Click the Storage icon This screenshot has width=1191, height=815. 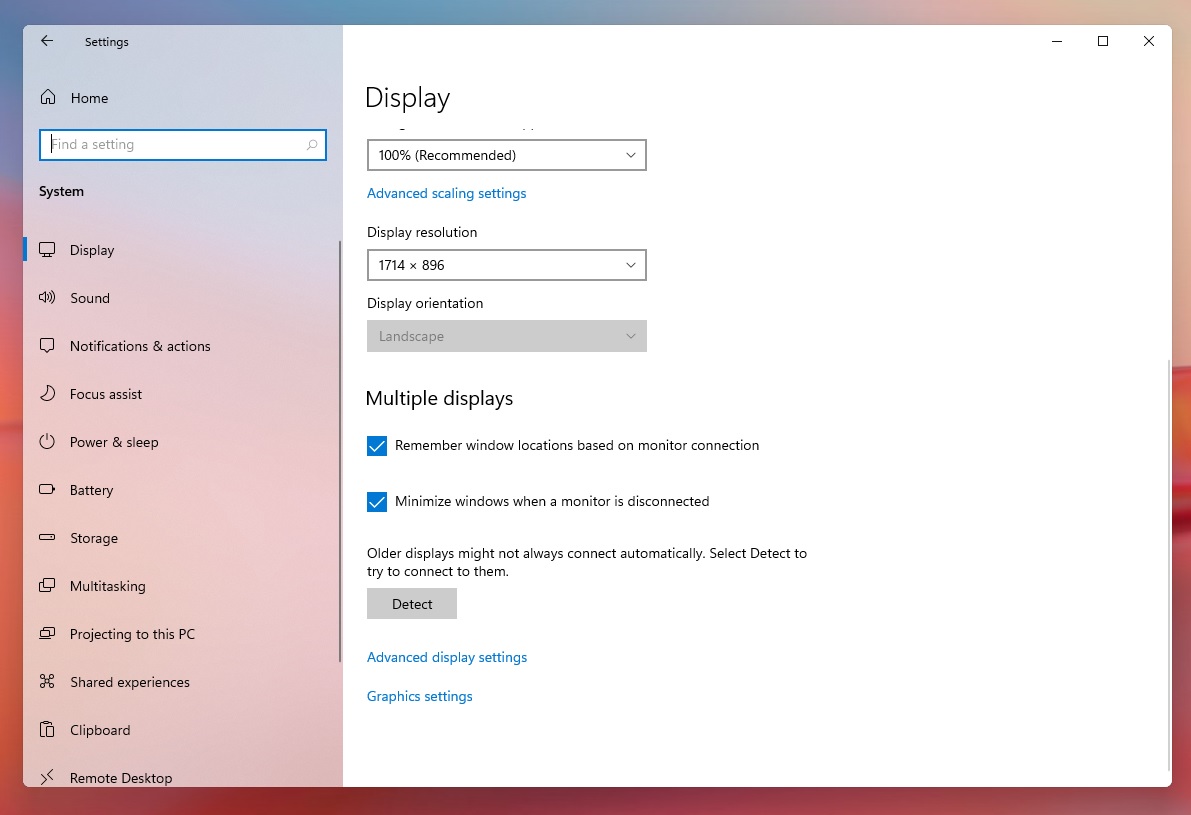[47, 538]
